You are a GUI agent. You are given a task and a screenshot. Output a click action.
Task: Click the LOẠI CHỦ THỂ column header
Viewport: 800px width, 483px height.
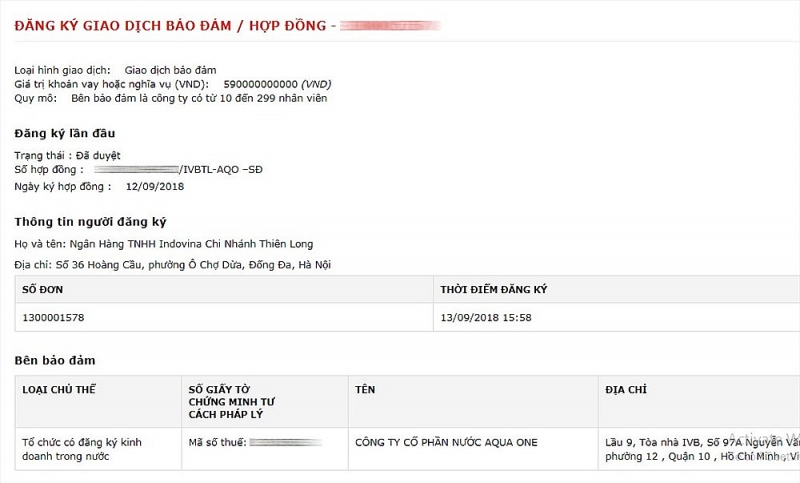(59, 390)
